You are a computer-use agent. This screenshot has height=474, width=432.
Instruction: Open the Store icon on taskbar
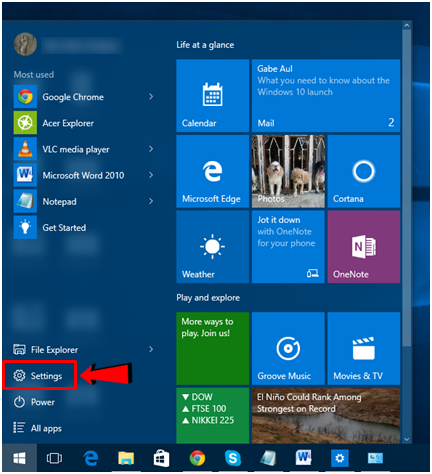(161, 458)
